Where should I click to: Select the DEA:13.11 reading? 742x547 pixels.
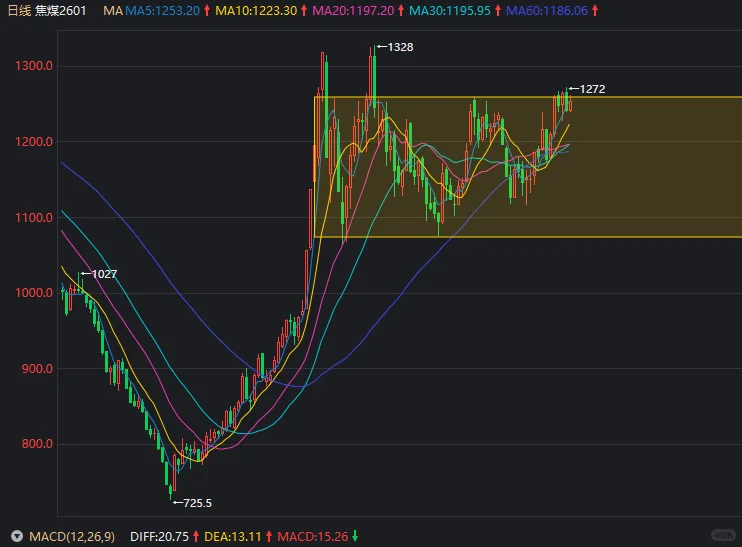tap(232, 537)
